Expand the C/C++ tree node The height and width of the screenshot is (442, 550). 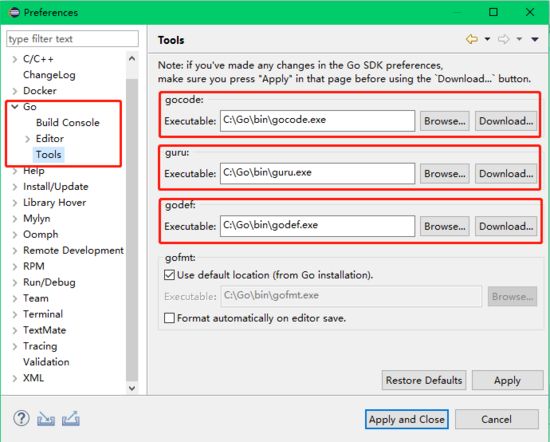click(15, 59)
